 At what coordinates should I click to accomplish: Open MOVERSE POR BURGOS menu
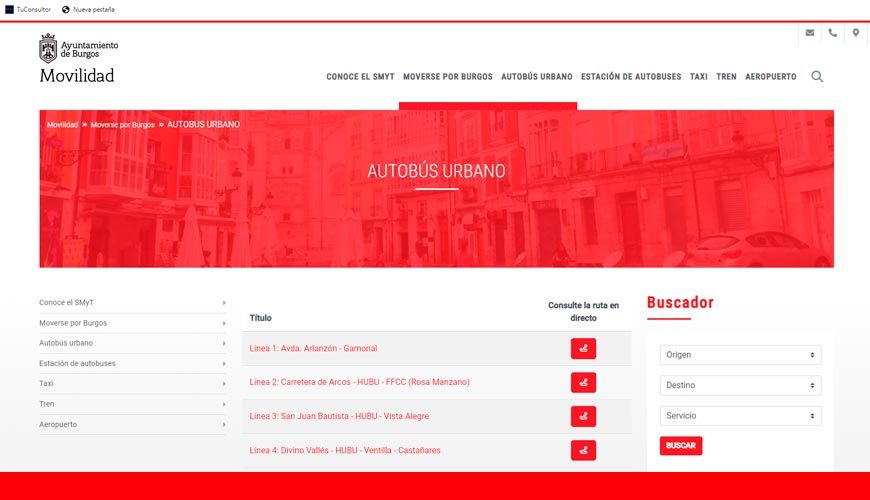(x=448, y=77)
